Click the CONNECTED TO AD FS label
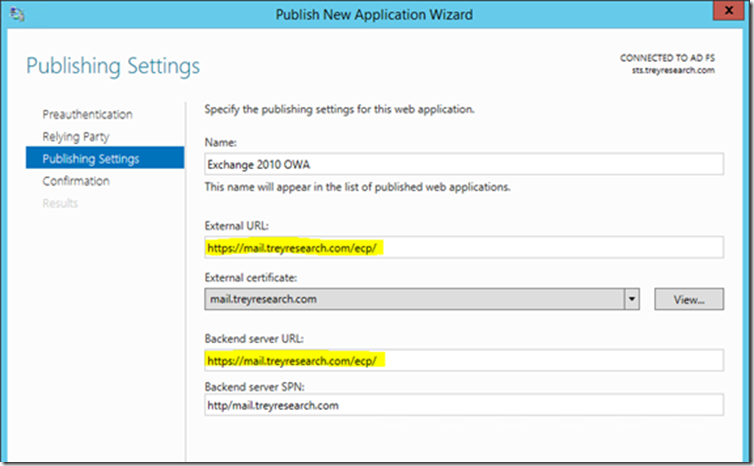The image size is (754, 466). pos(667,58)
